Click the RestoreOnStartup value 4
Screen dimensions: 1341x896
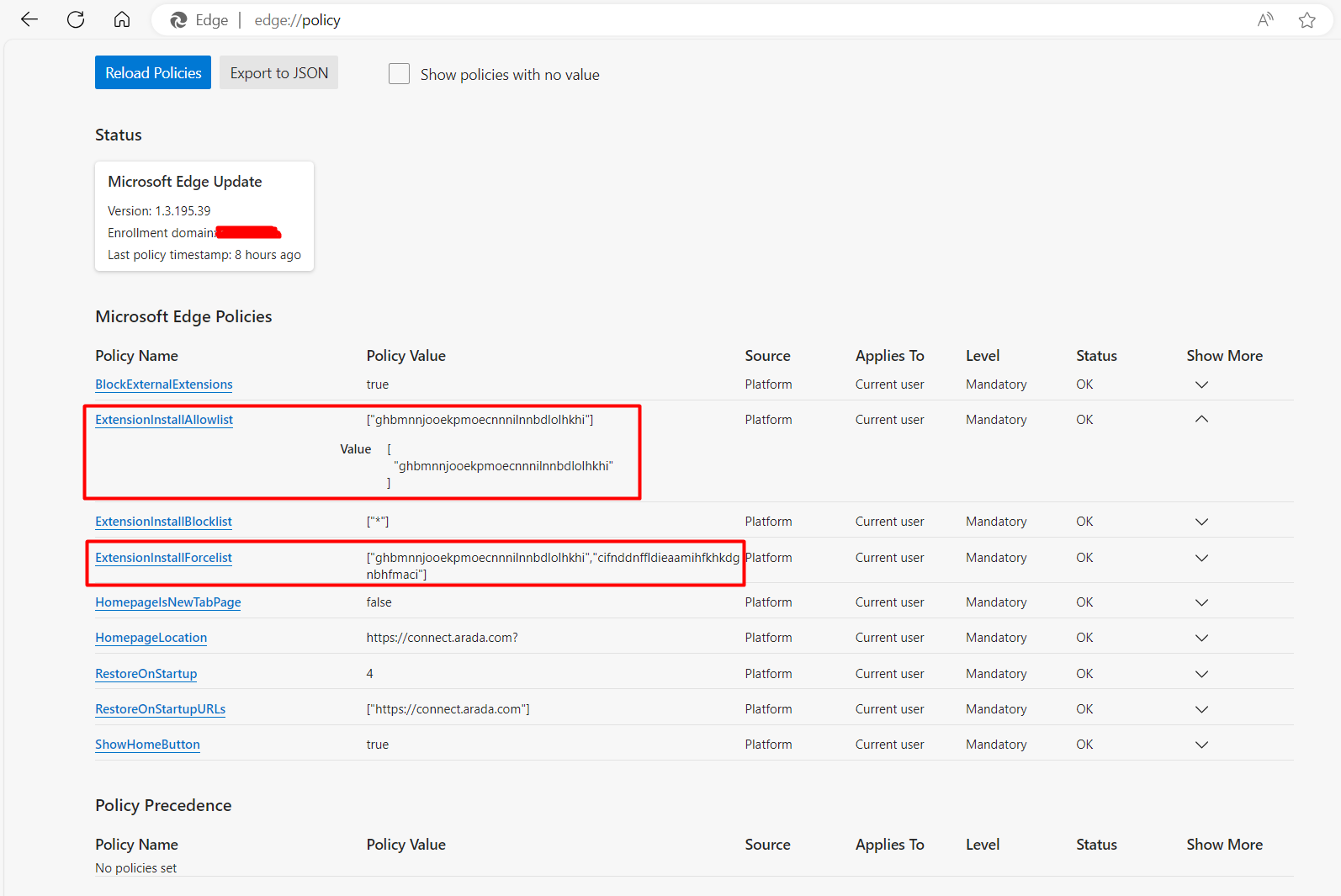click(x=369, y=674)
